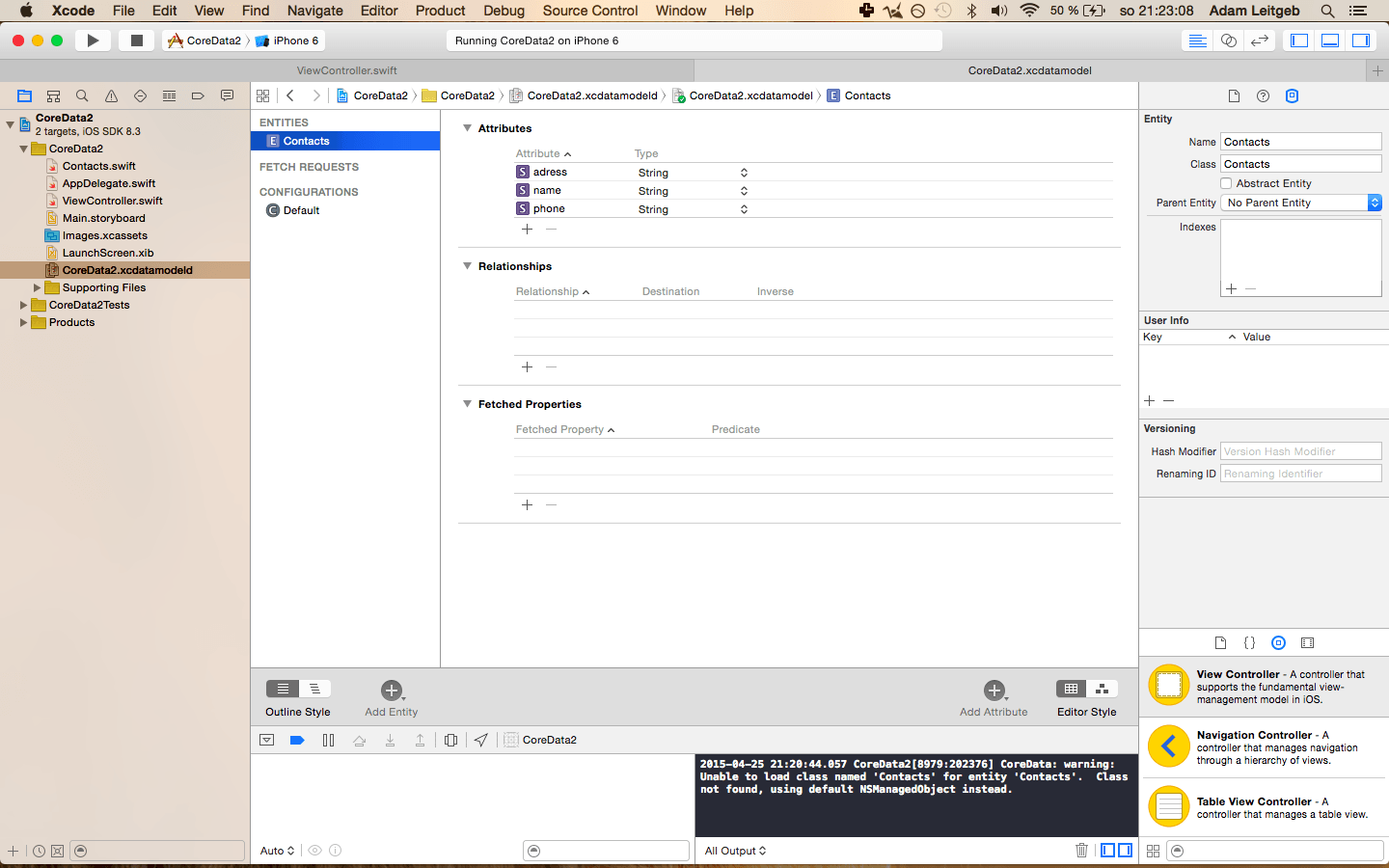Open the Debug menu
The height and width of the screenshot is (868, 1389).
(x=504, y=11)
